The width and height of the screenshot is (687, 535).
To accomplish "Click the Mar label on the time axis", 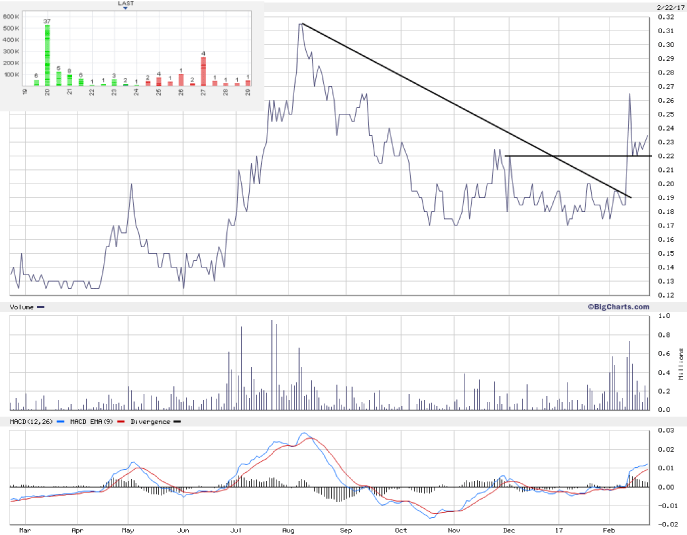I will 26,525.
